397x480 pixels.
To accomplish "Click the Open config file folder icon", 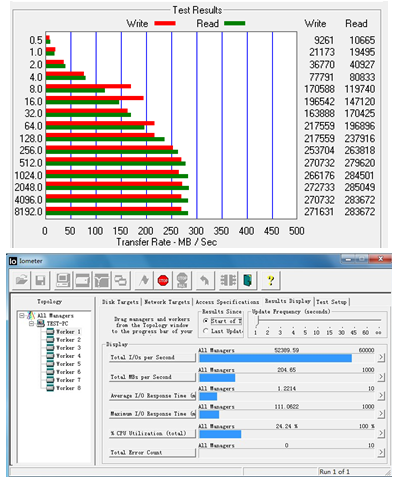I will click(x=22, y=280).
